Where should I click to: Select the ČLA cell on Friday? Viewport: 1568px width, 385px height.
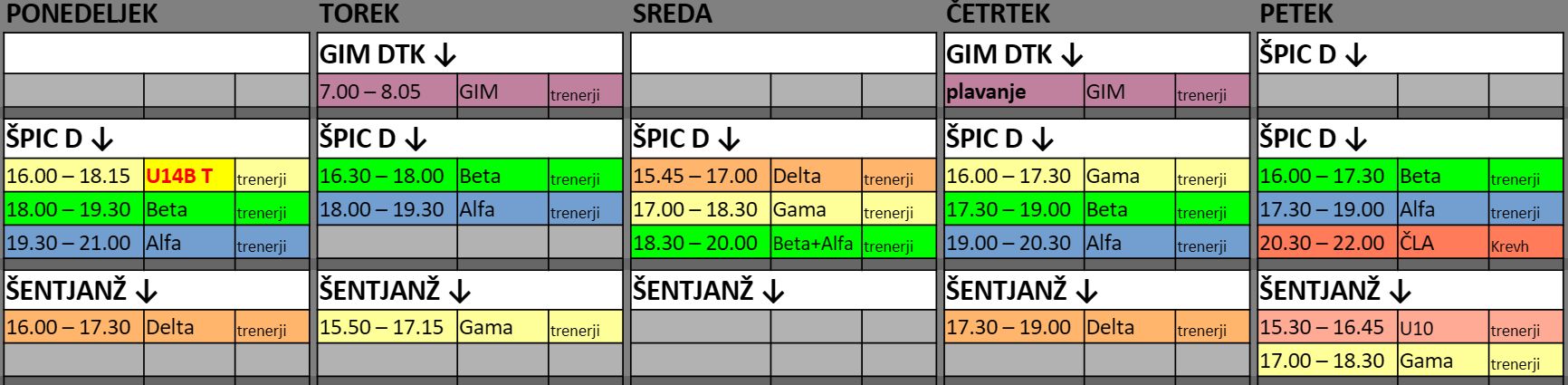pyautogui.click(x=1442, y=244)
